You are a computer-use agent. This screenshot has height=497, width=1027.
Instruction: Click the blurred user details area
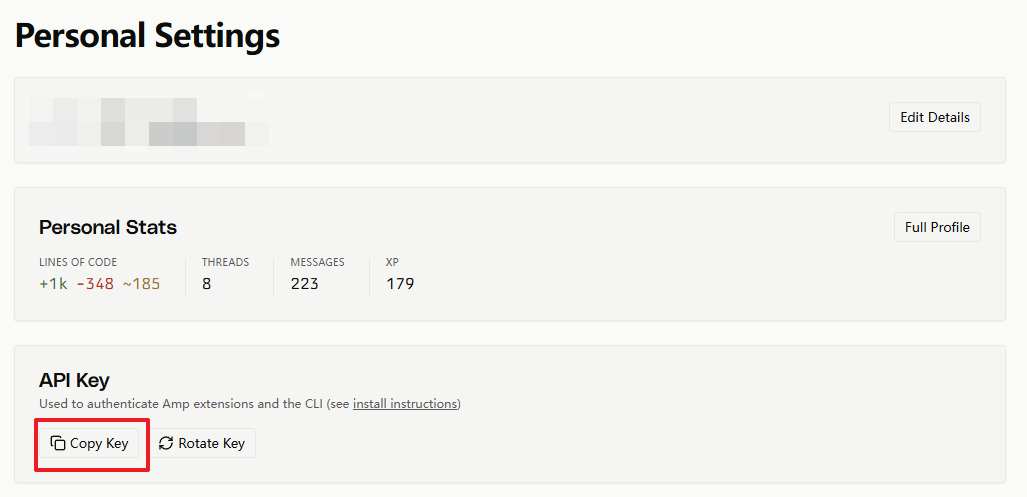click(x=148, y=120)
